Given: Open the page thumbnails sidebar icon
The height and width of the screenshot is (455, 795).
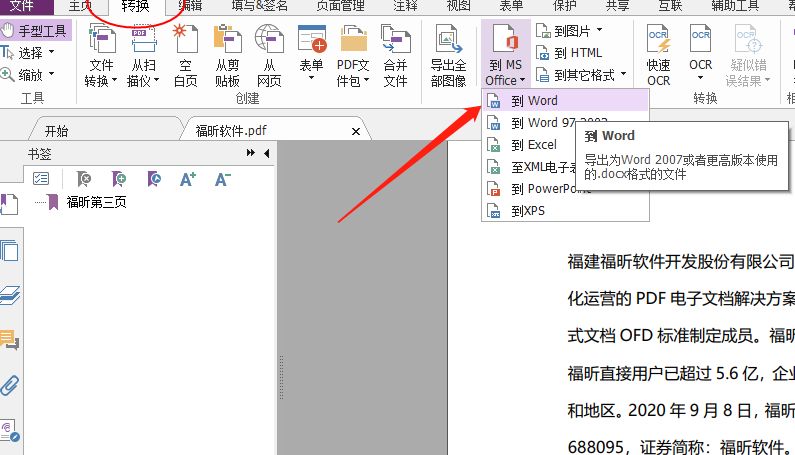Looking at the screenshot, I should coord(9,251).
